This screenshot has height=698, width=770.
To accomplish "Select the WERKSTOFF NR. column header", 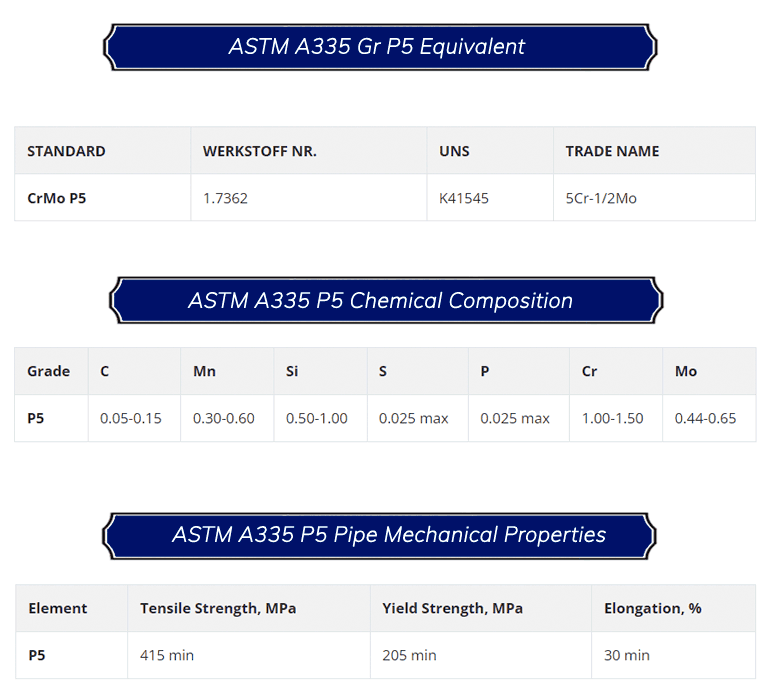I will click(x=259, y=151).
